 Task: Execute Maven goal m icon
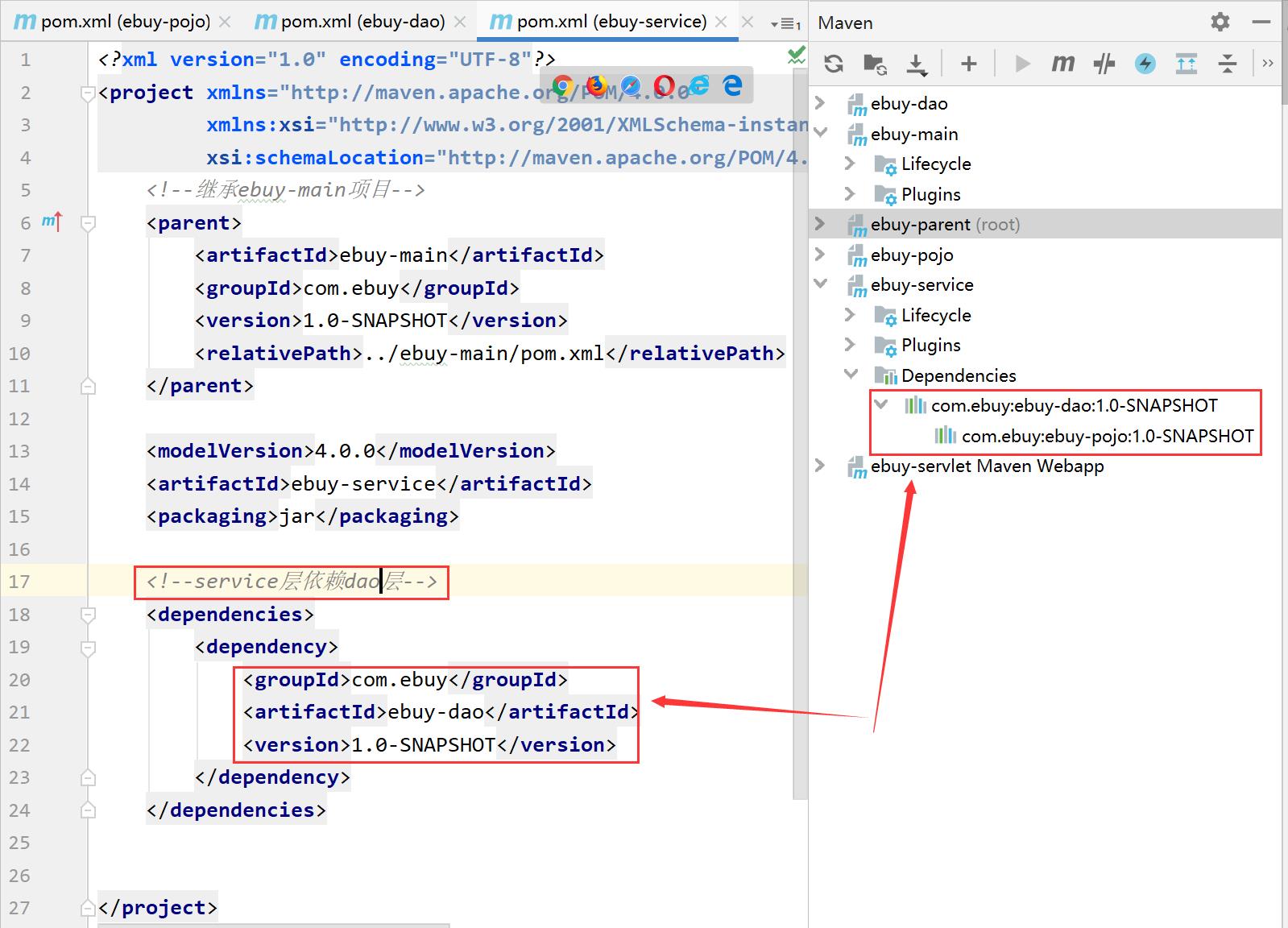click(x=1063, y=64)
